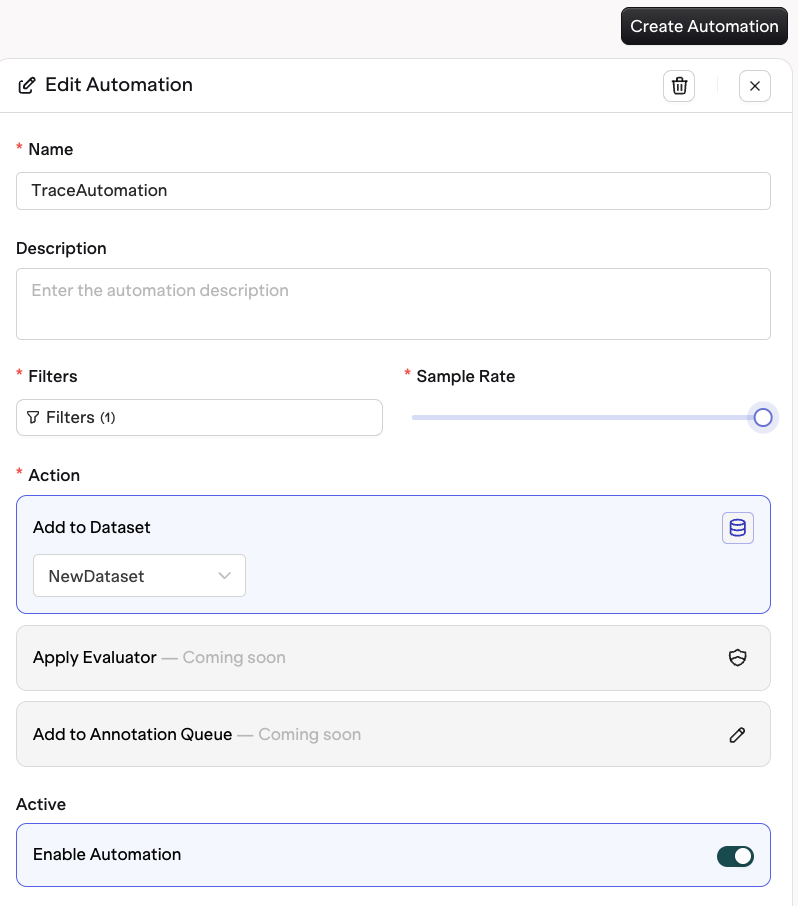Click the database icon on Add to Dataset action
This screenshot has width=798, height=906.
click(x=738, y=528)
